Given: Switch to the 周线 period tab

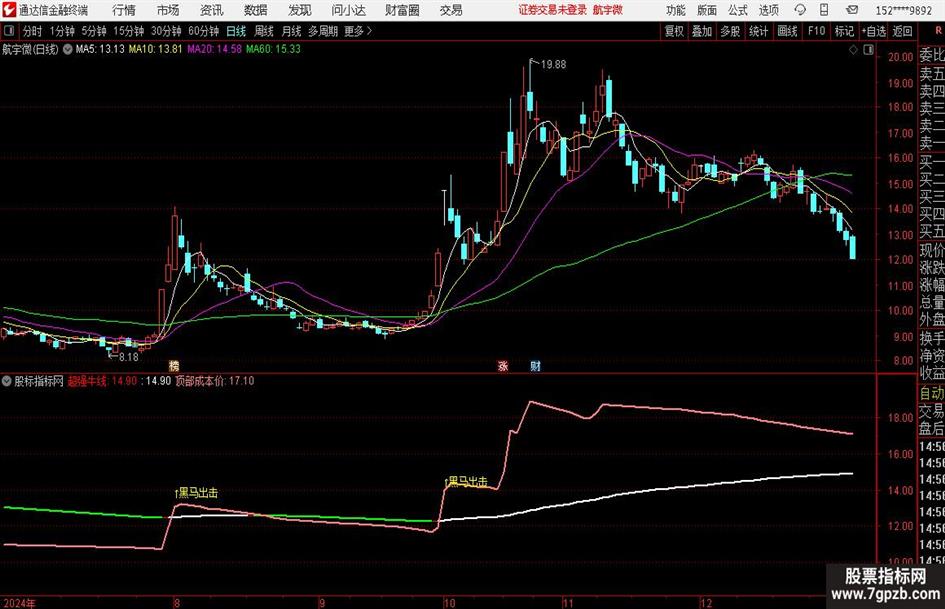Looking at the screenshot, I should [264, 31].
